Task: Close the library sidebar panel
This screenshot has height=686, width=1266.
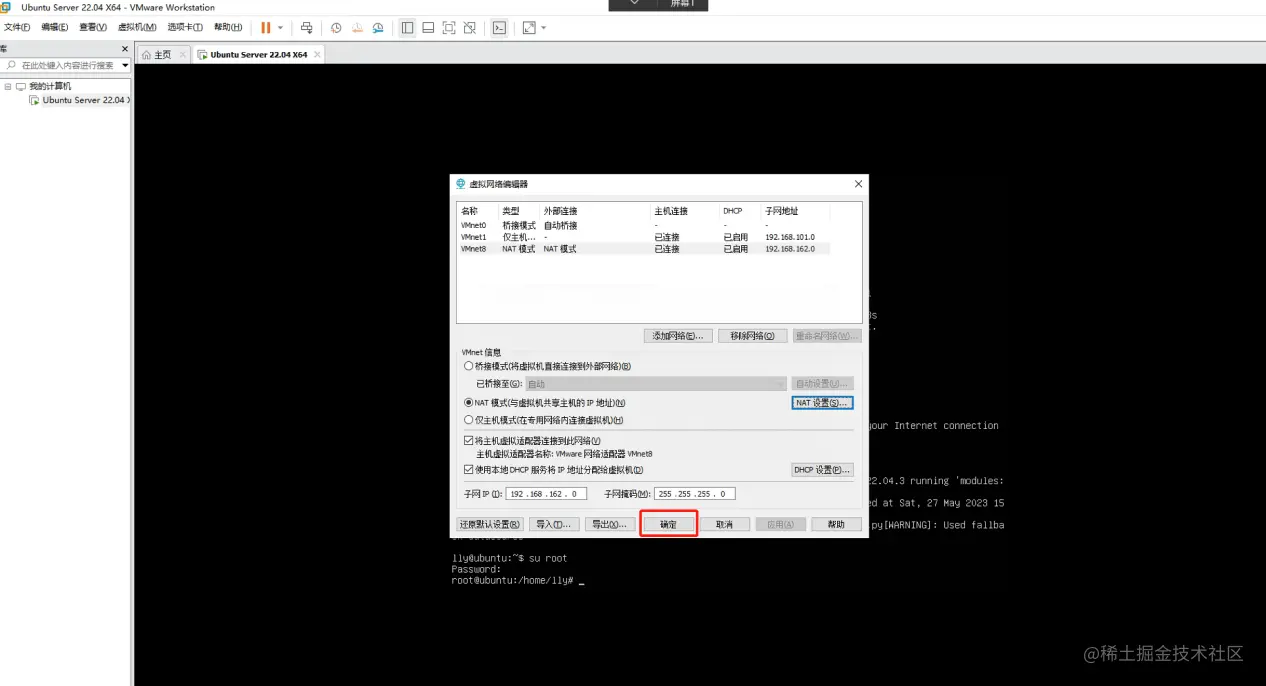Action: [125, 48]
